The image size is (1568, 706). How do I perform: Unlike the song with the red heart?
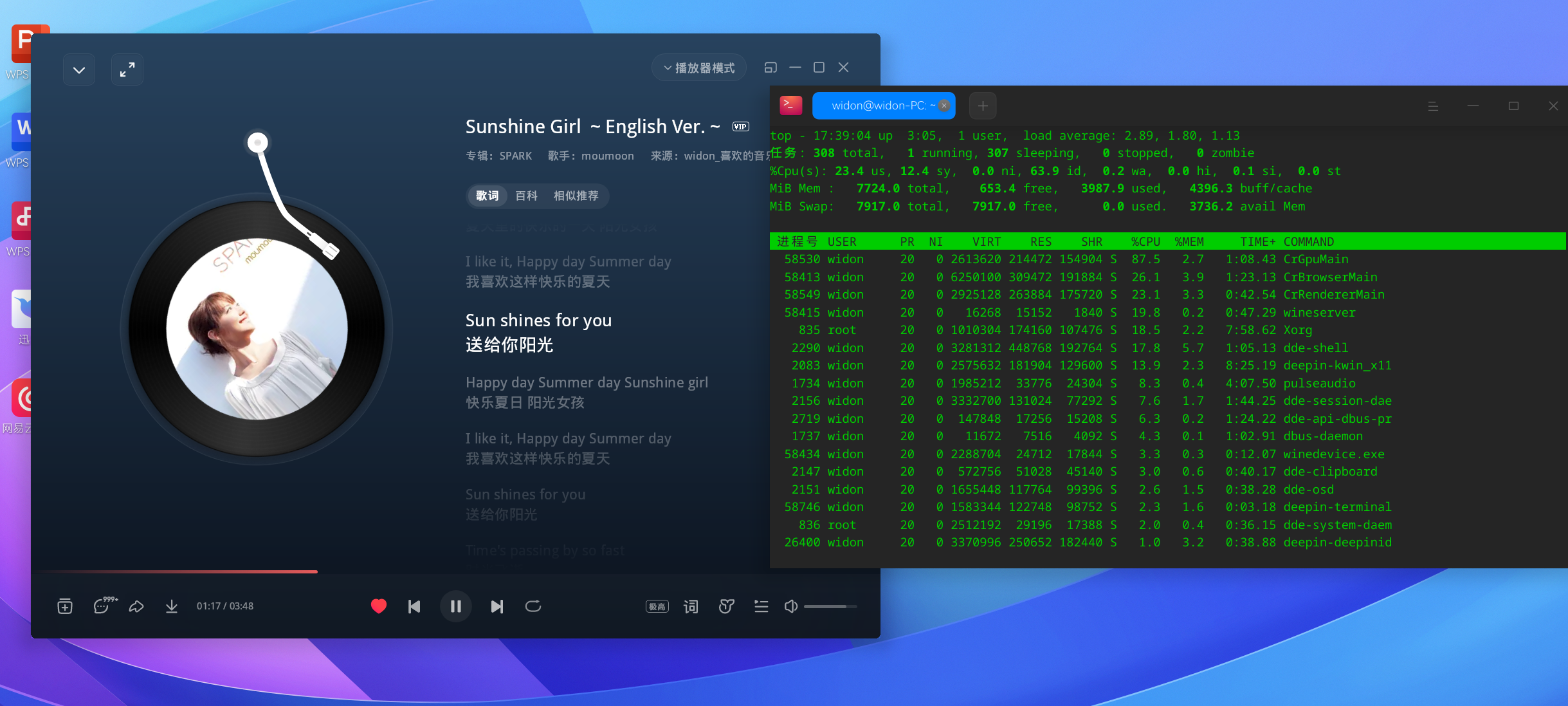[379, 606]
